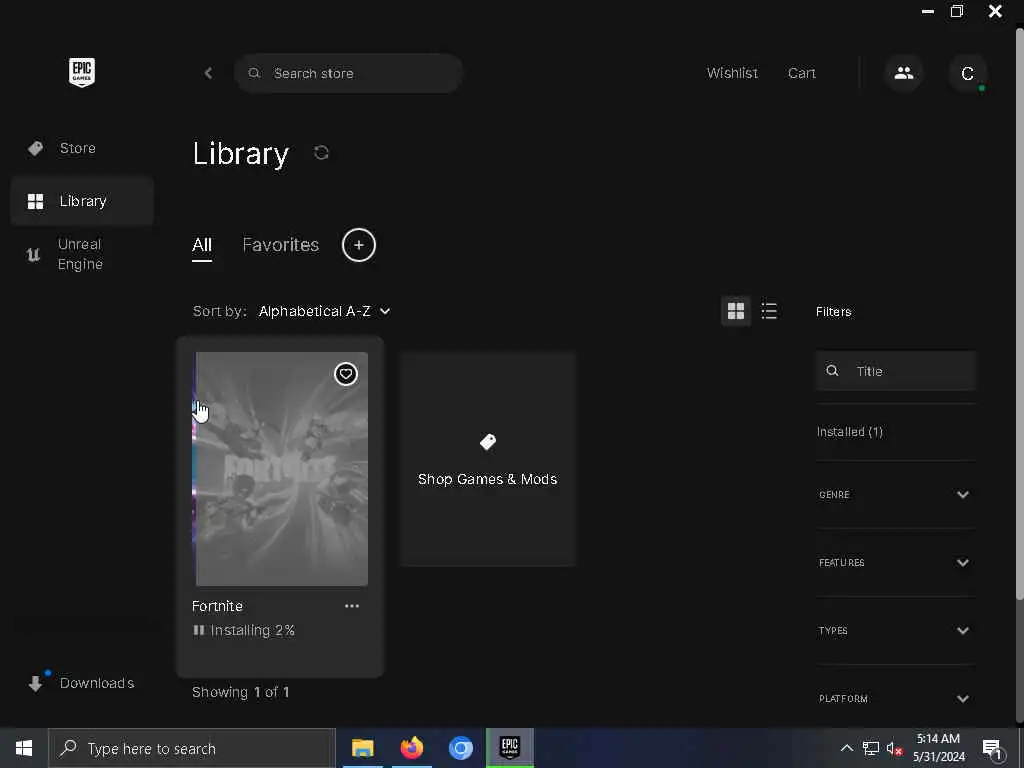
Task: Expand the Types filter
Action: click(895, 630)
